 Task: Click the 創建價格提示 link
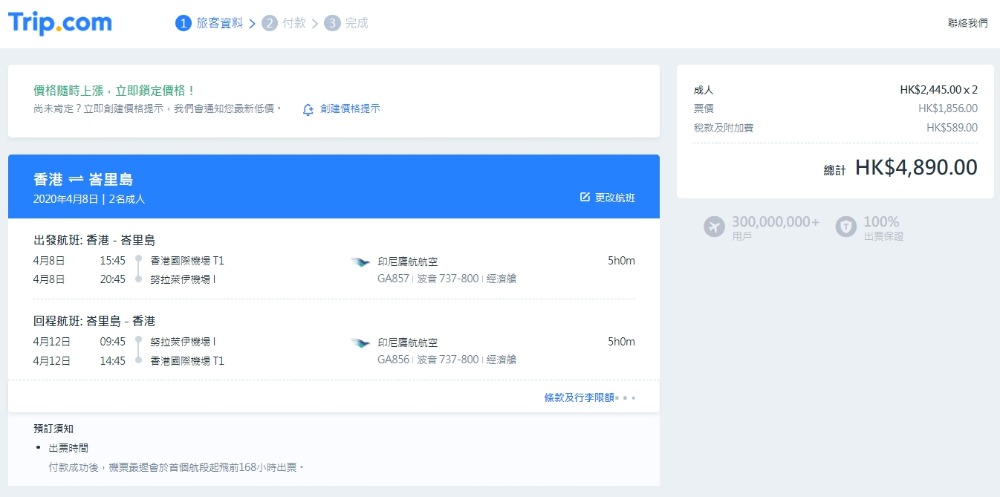[350, 109]
